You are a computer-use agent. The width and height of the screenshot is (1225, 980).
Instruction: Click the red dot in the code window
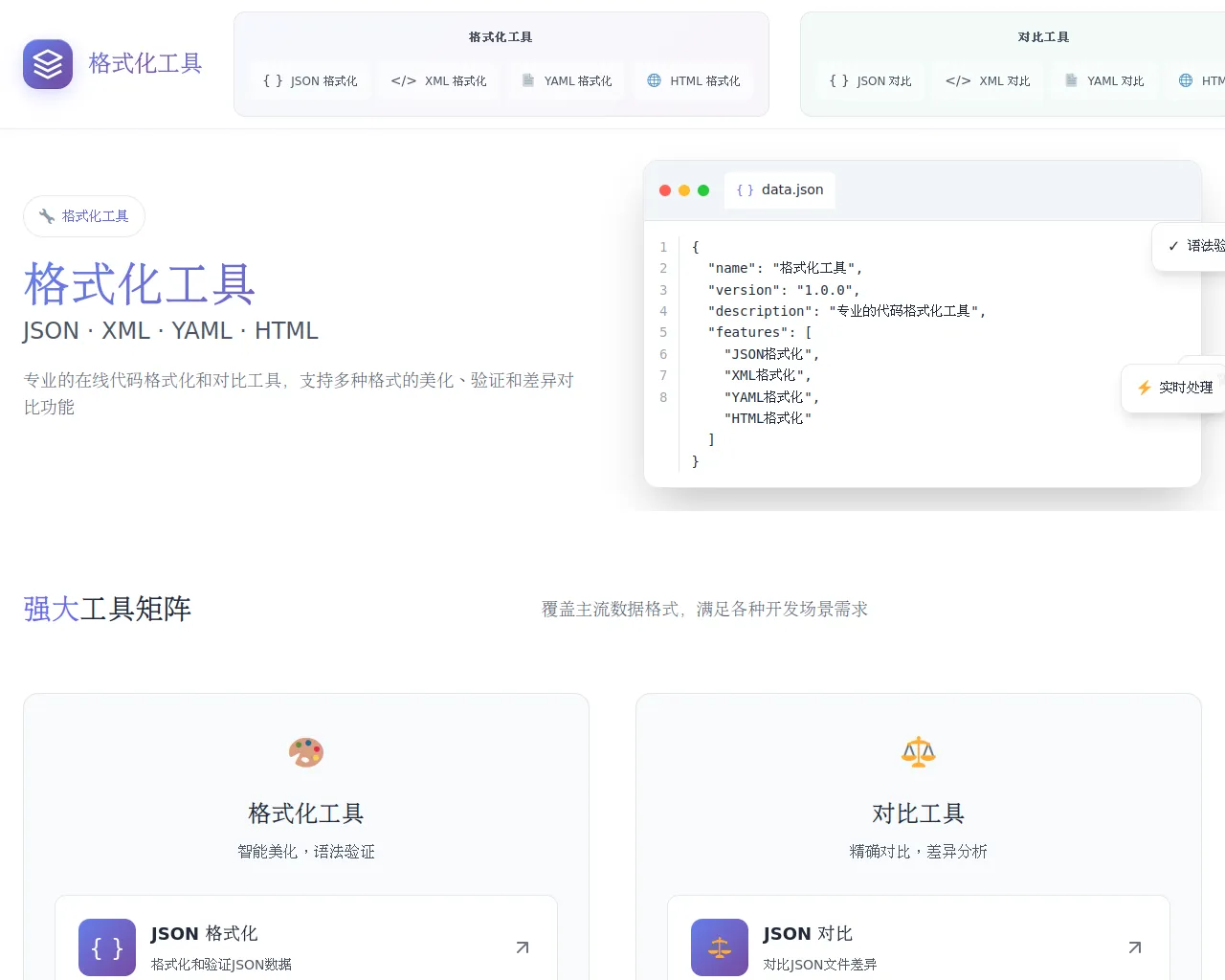[x=665, y=190]
